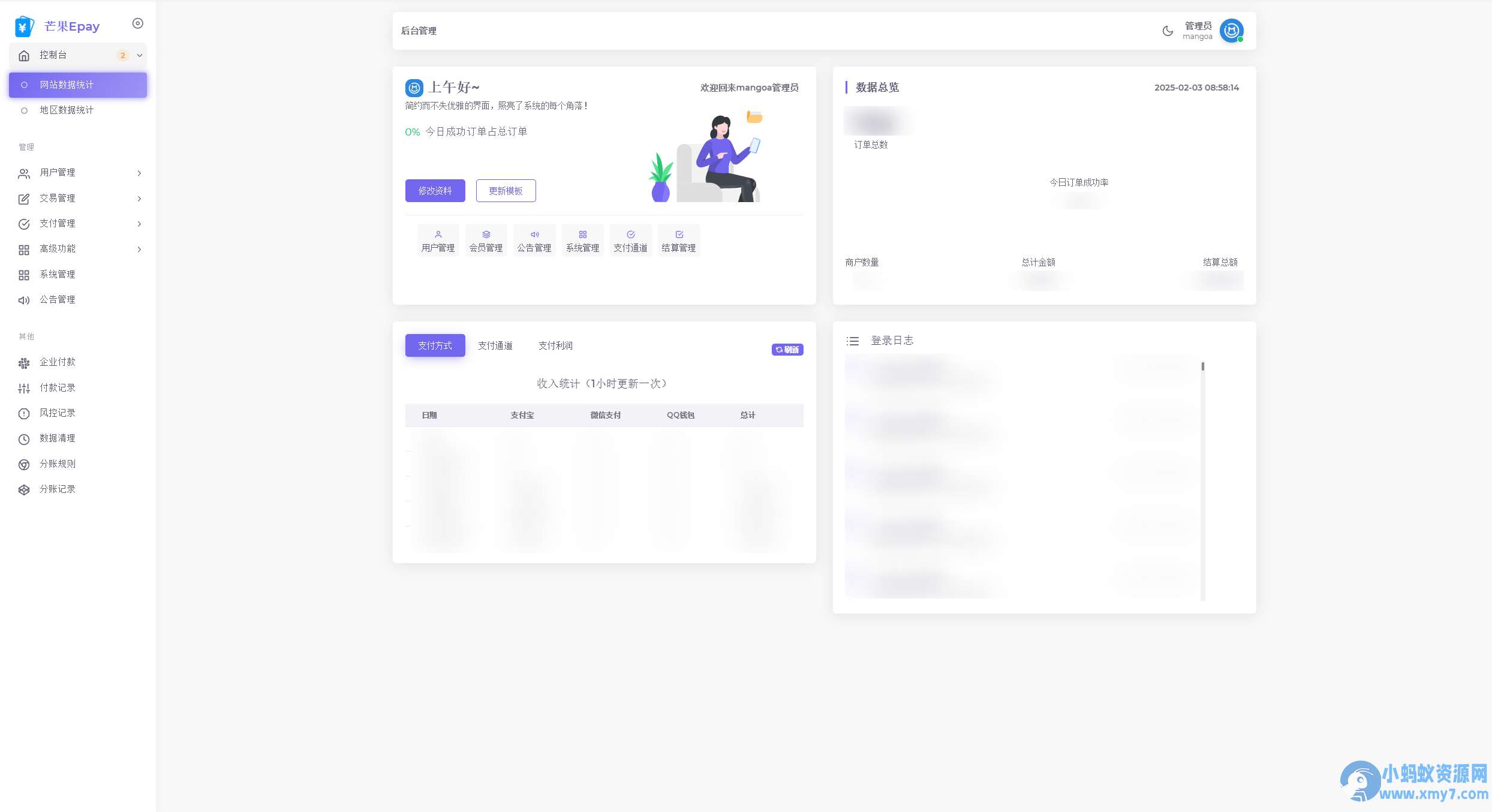Click 修改资料 button
This screenshot has height=812, width=1492.
tap(435, 191)
